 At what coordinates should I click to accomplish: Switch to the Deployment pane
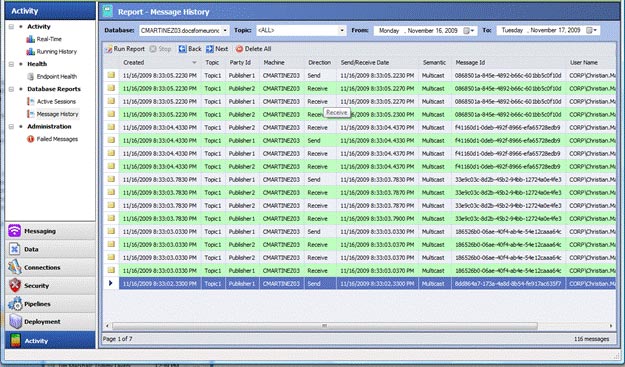[50, 322]
